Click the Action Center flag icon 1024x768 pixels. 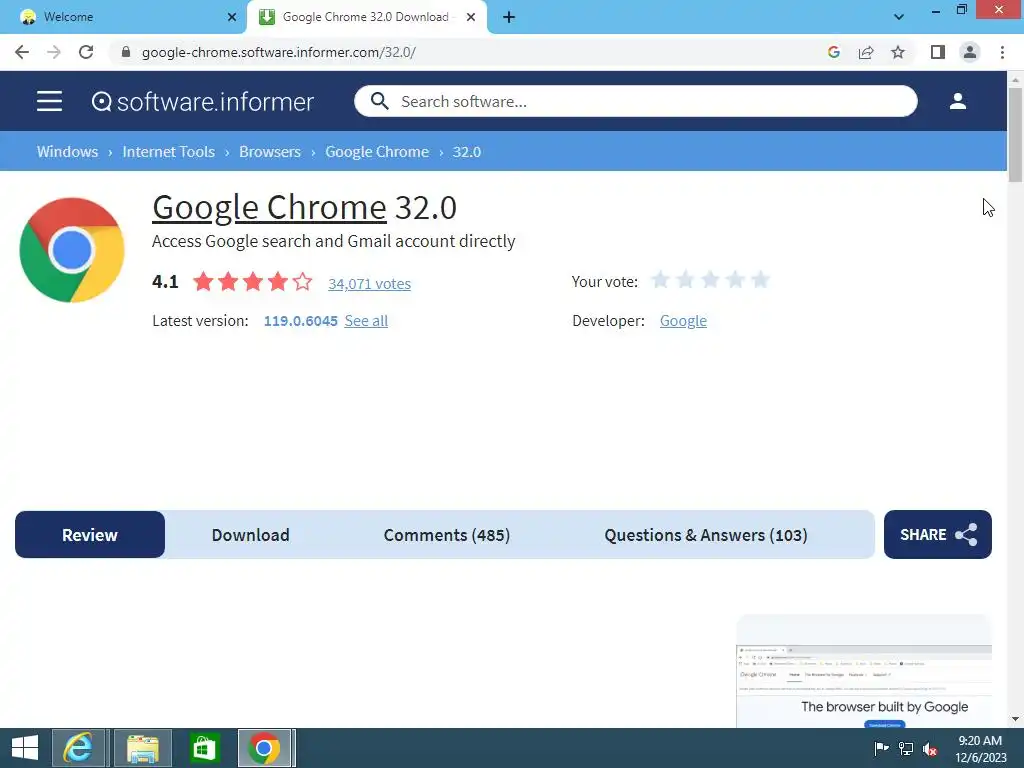tap(881, 748)
